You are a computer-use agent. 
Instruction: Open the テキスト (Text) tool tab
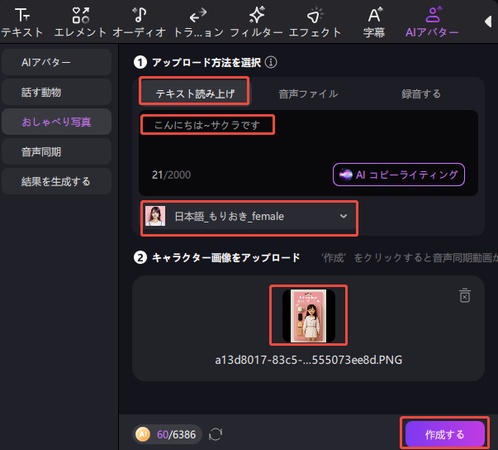(22, 23)
